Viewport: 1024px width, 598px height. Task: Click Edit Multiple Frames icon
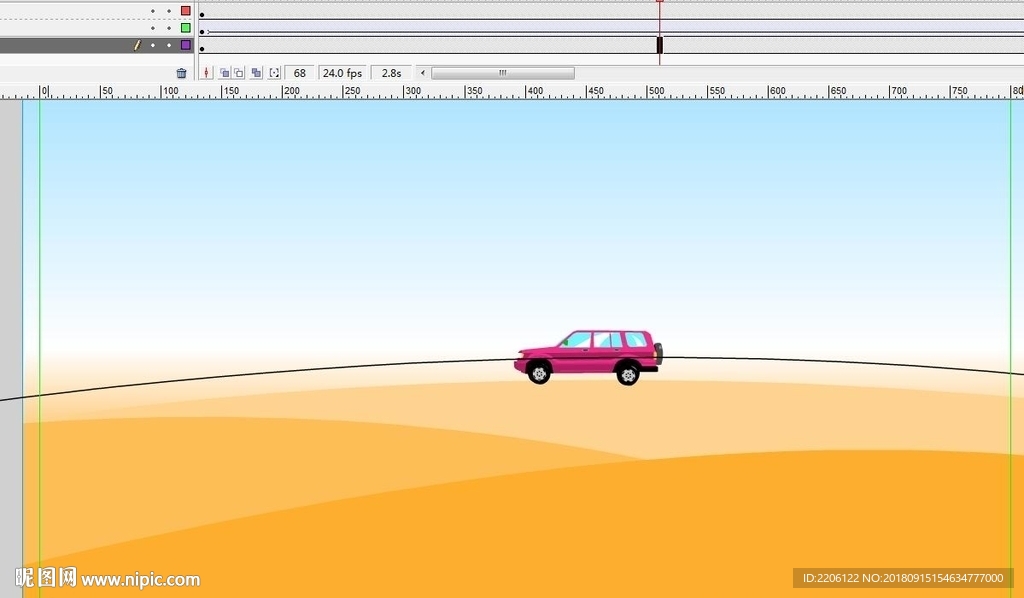click(257, 73)
